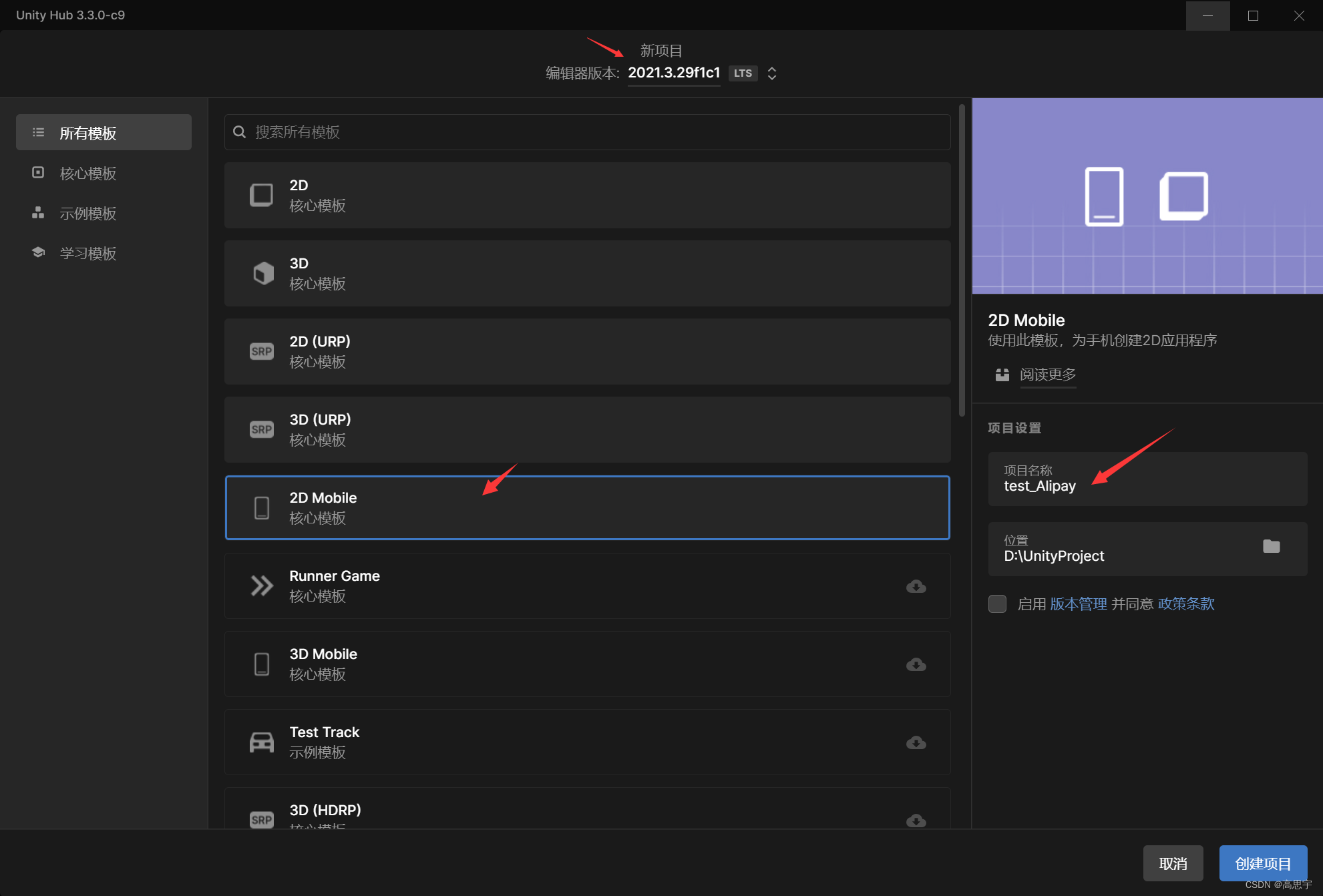Select the 2D core template icon
1323x896 pixels.
coord(261,195)
